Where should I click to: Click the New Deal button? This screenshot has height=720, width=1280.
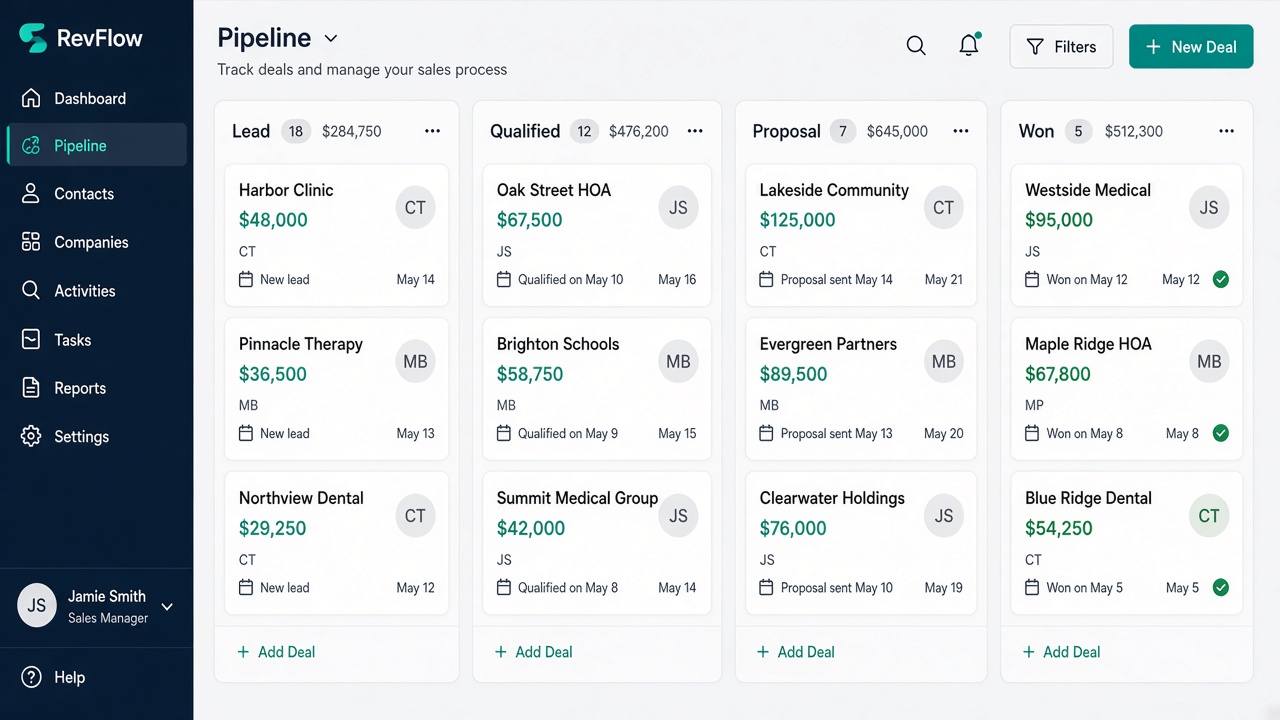1191,46
